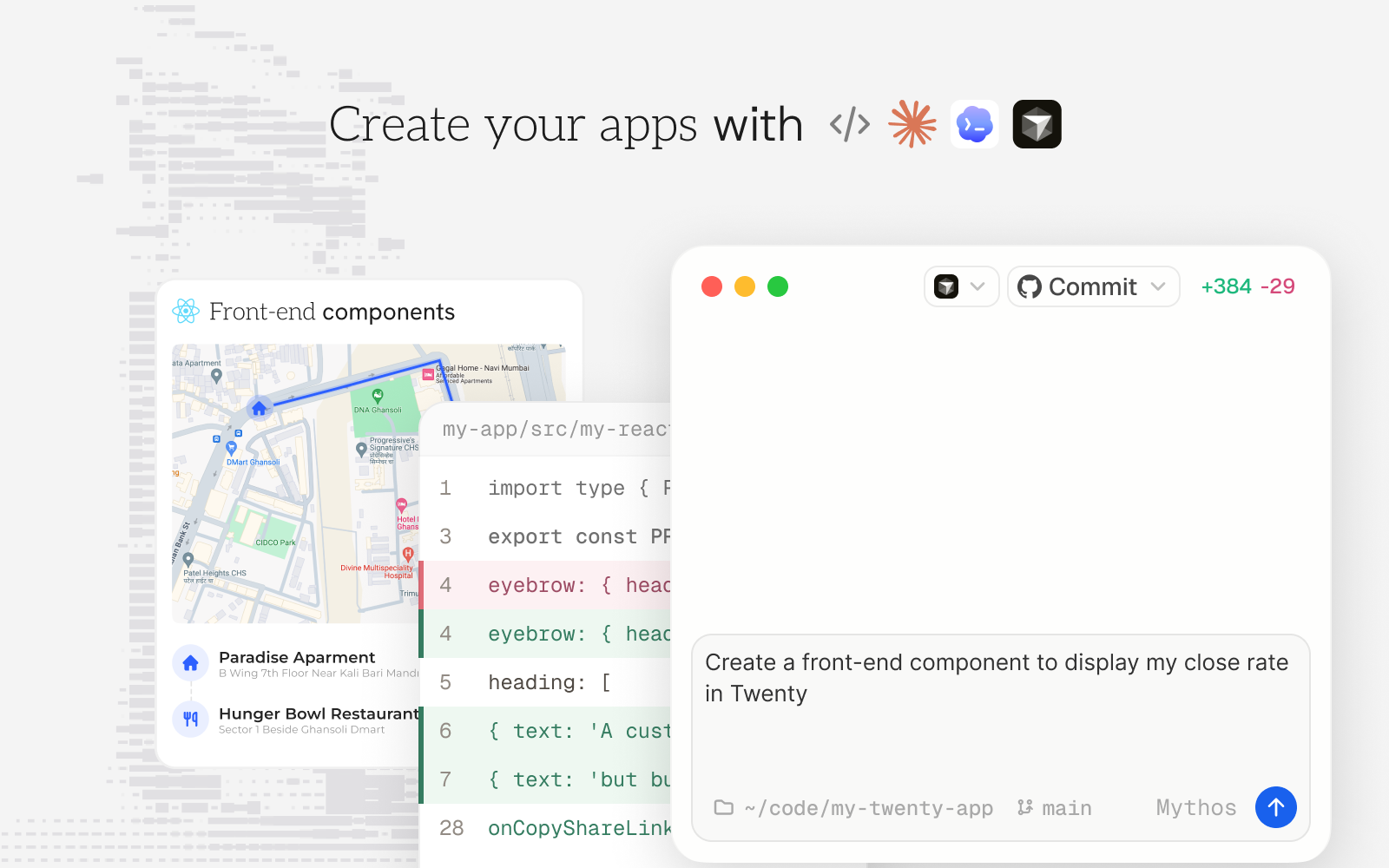Expand the chevron on the Commit button

[x=1158, y=286]
